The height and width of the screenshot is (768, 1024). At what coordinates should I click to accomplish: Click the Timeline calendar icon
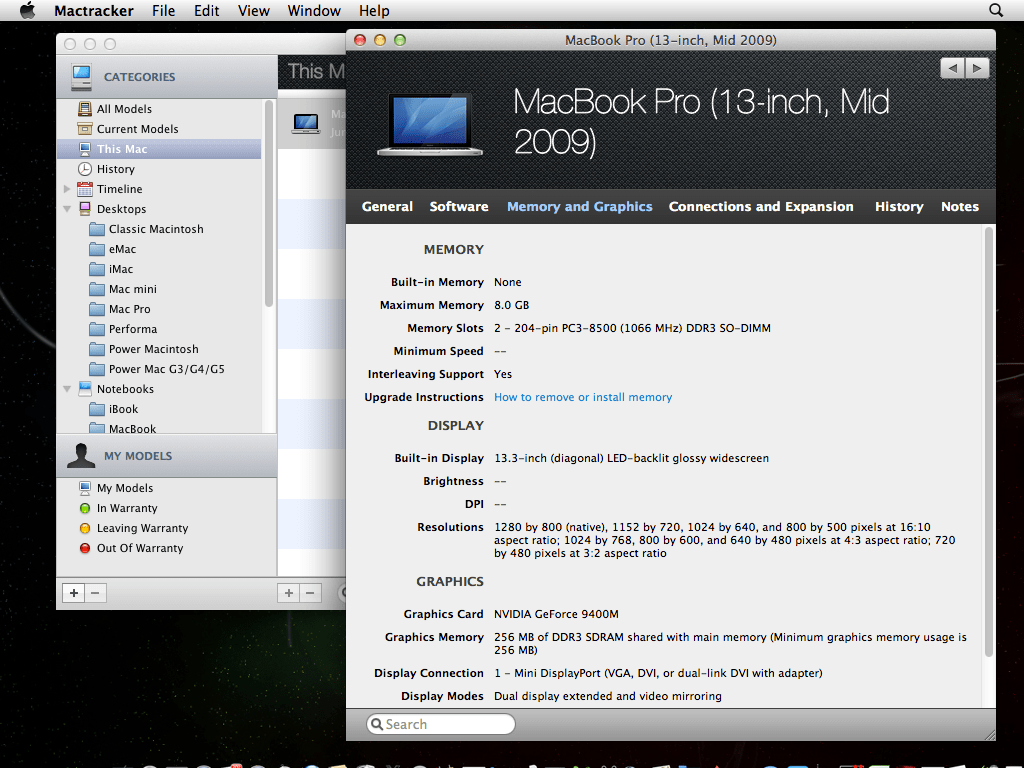[85, 189]
